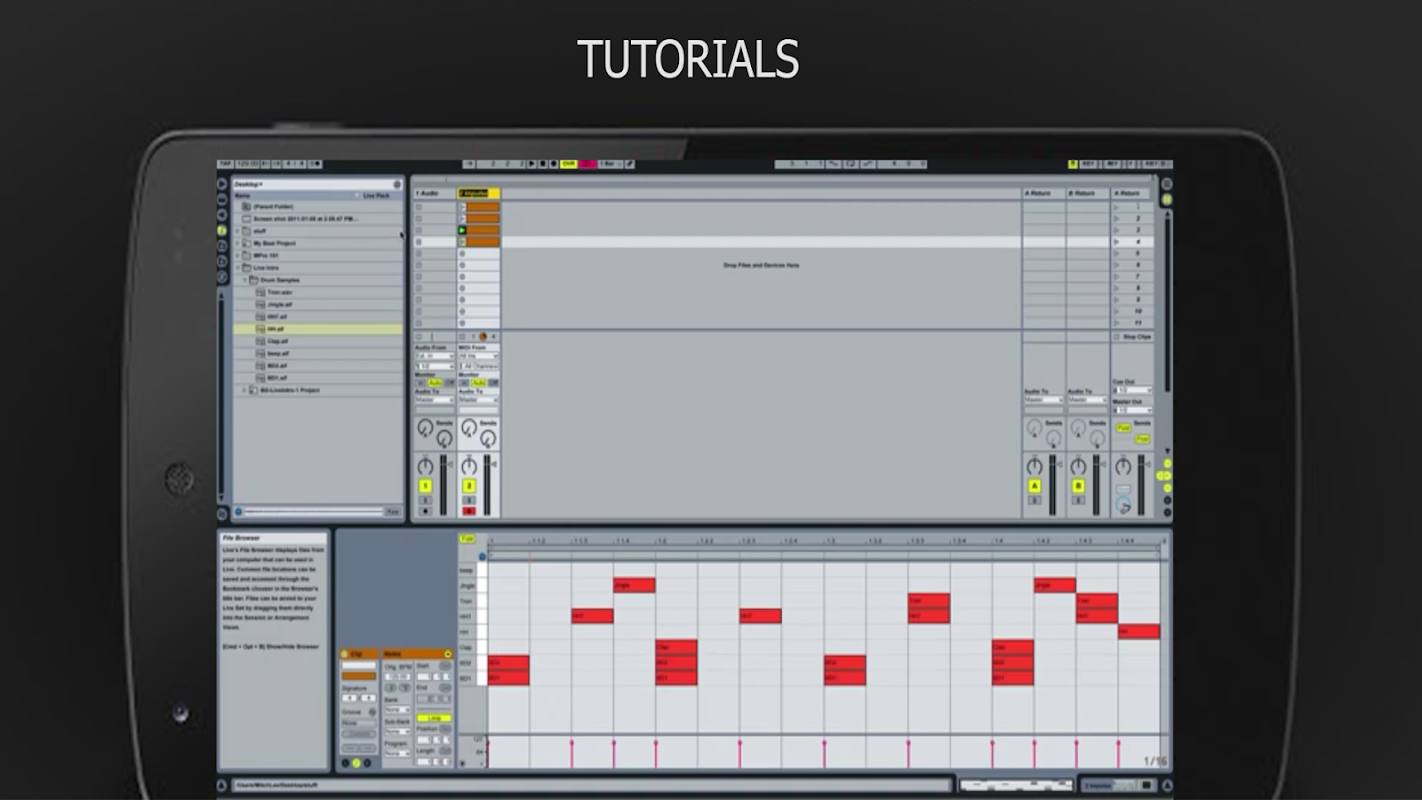Toggle the yellow Fold button in note editor
The height and width of the screenshot is (800, 1422).
[x=467, y=539]
